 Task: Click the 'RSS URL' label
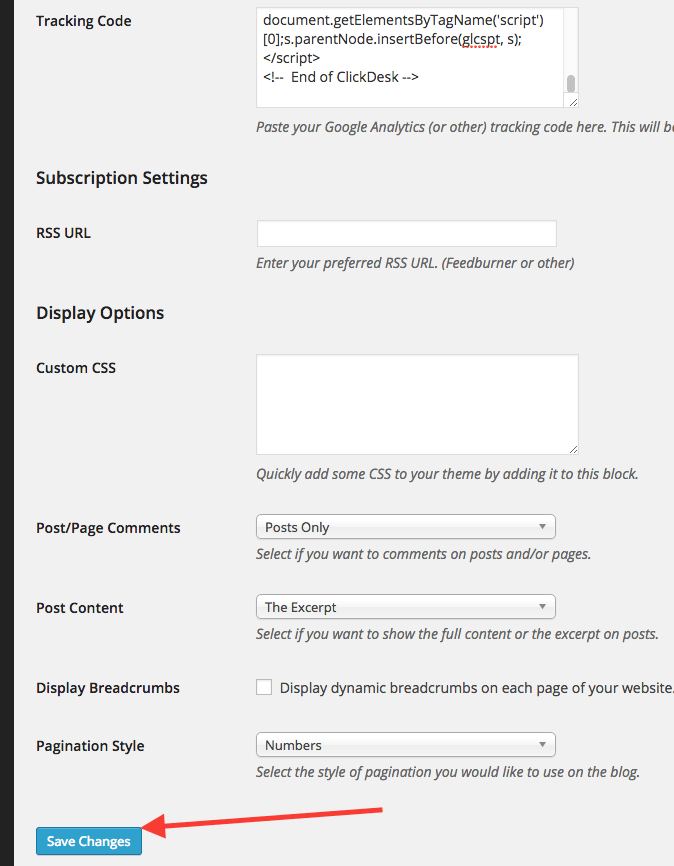pos(64,233)
